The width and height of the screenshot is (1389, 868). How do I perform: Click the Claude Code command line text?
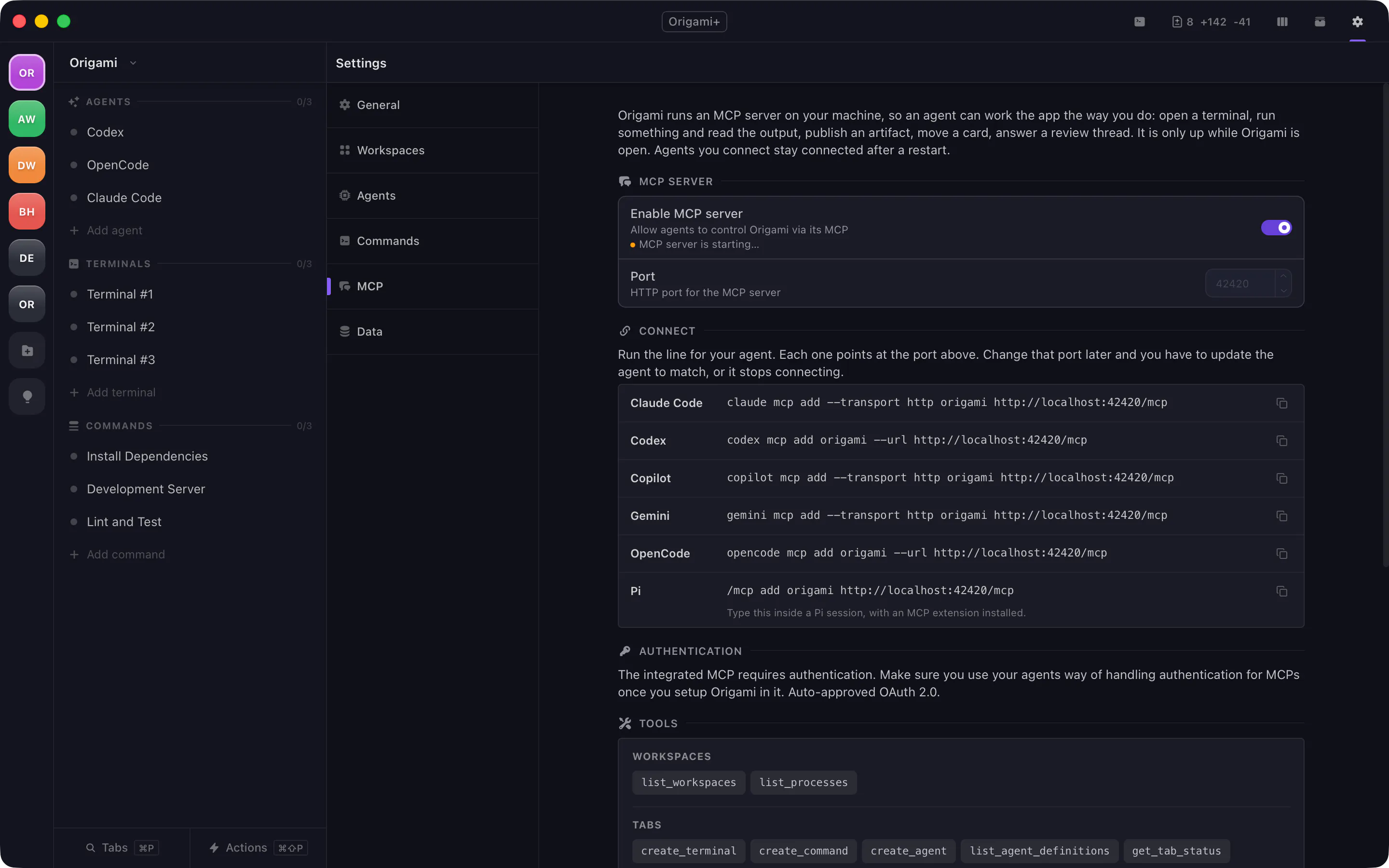(x=947, y=403)
